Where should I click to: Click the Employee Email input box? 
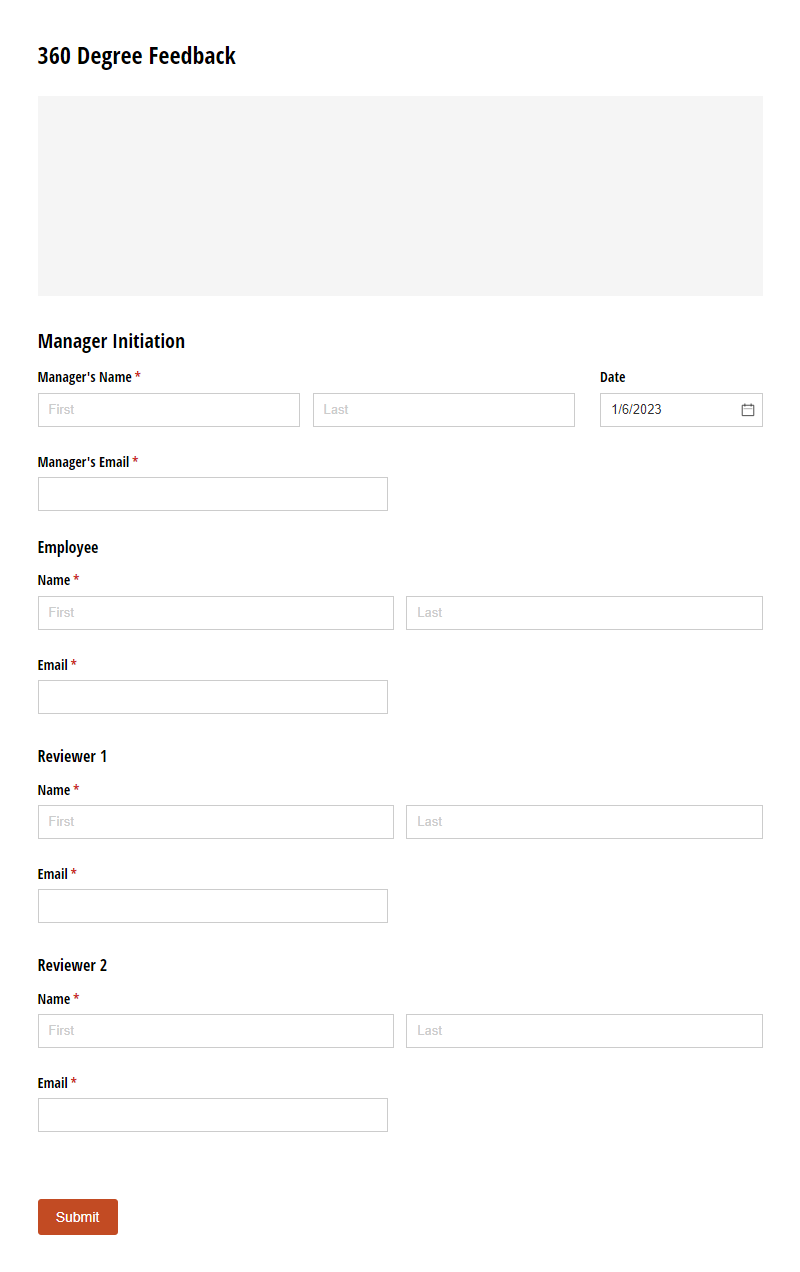pyautogui.click(x=212, y=696)
